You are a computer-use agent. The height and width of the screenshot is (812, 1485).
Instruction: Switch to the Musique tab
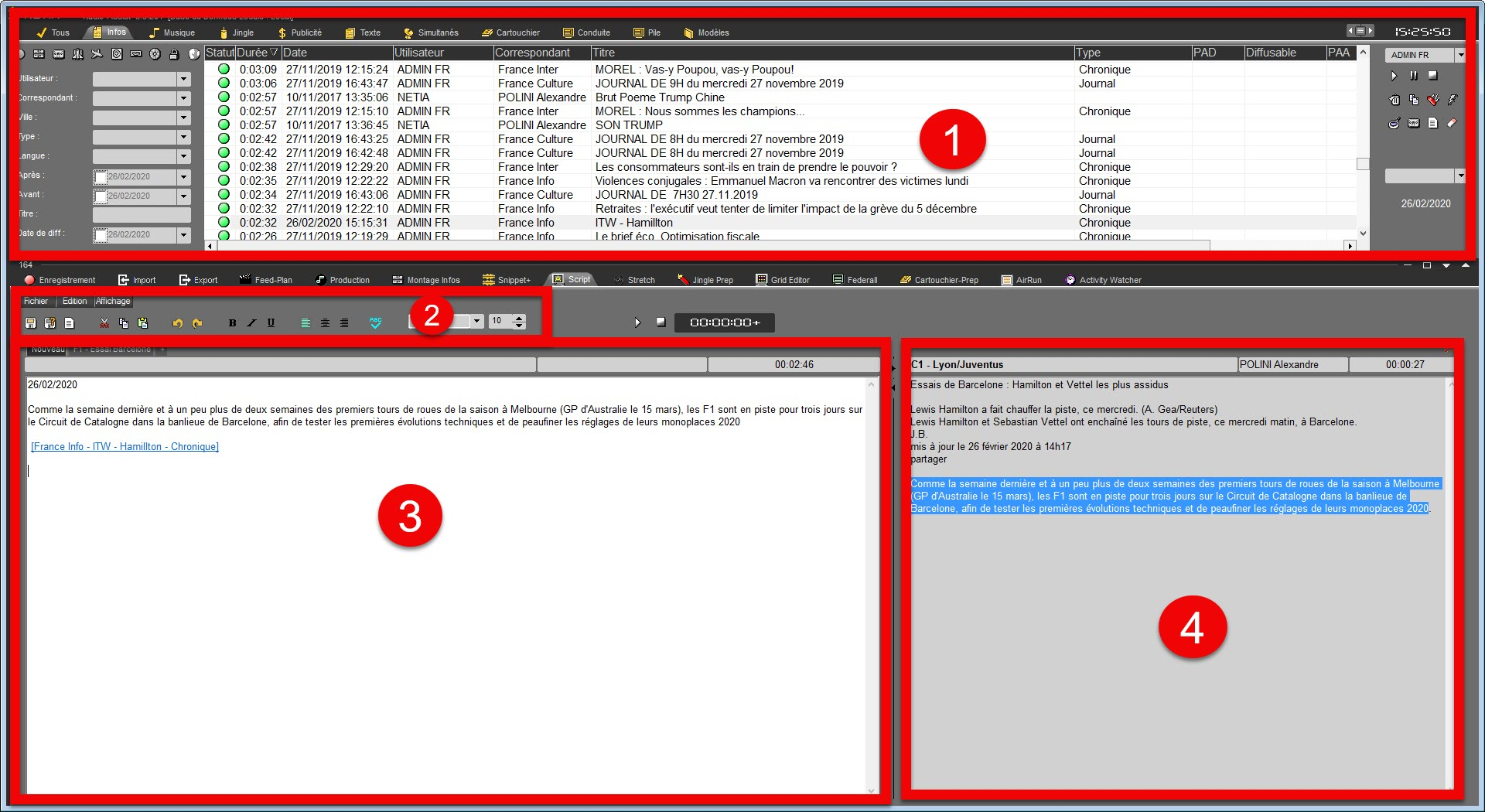coord(172,32)
